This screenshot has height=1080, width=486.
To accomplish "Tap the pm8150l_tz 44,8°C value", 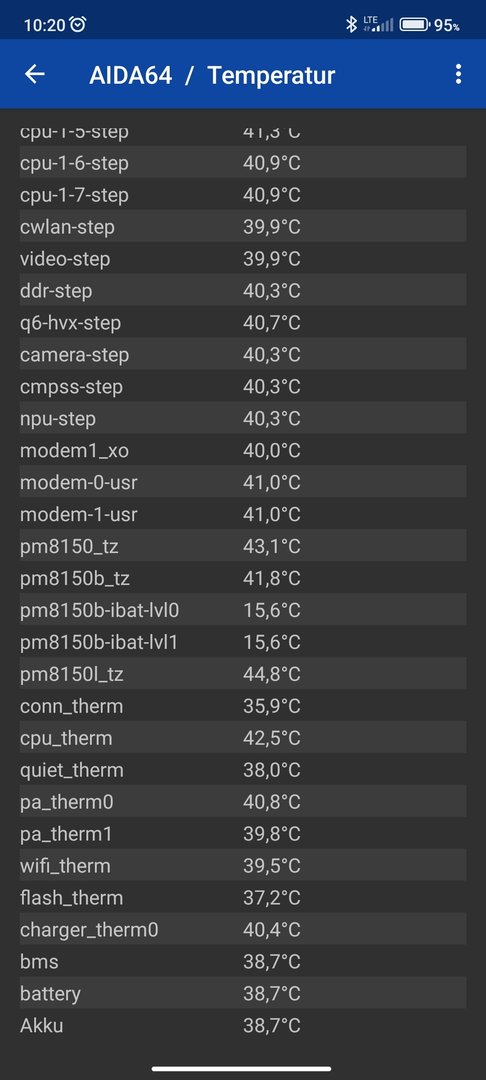I will click(x=272, y=674).
